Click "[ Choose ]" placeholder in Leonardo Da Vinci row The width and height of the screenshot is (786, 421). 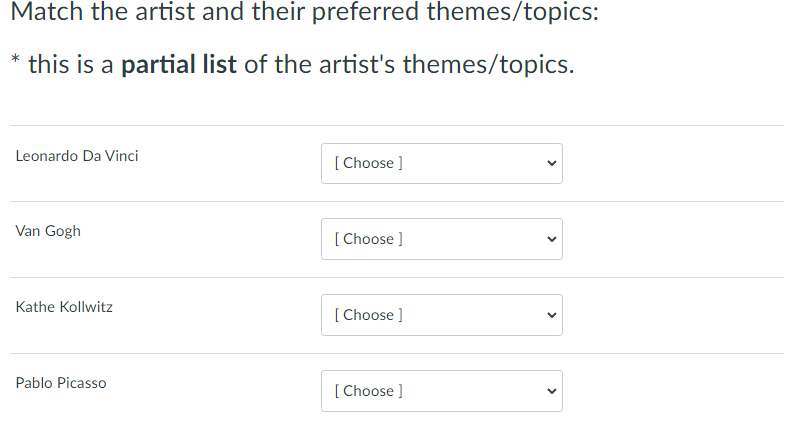[369, 163]
